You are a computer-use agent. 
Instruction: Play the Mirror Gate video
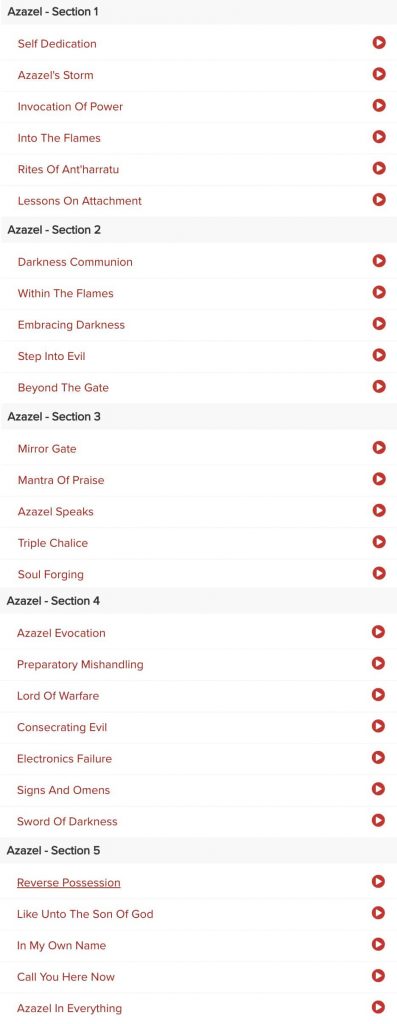tap(379, 447)
